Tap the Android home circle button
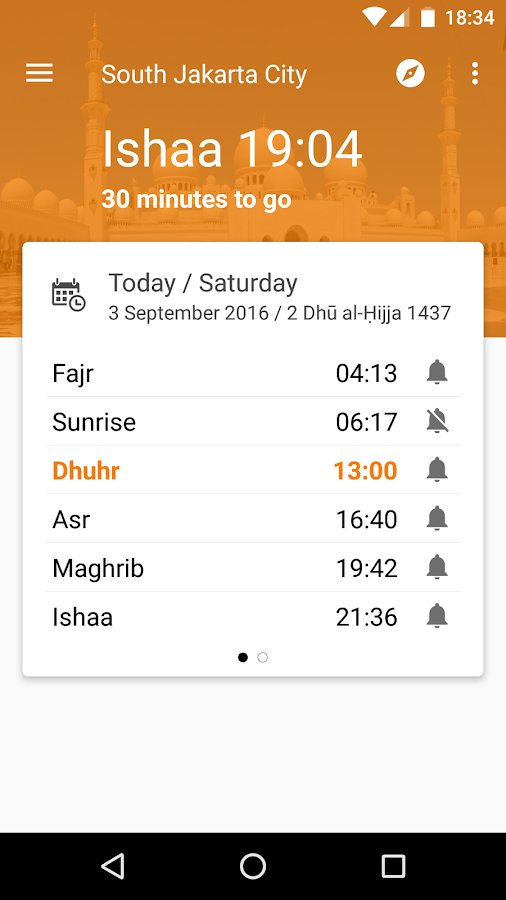 click(253, 866)
